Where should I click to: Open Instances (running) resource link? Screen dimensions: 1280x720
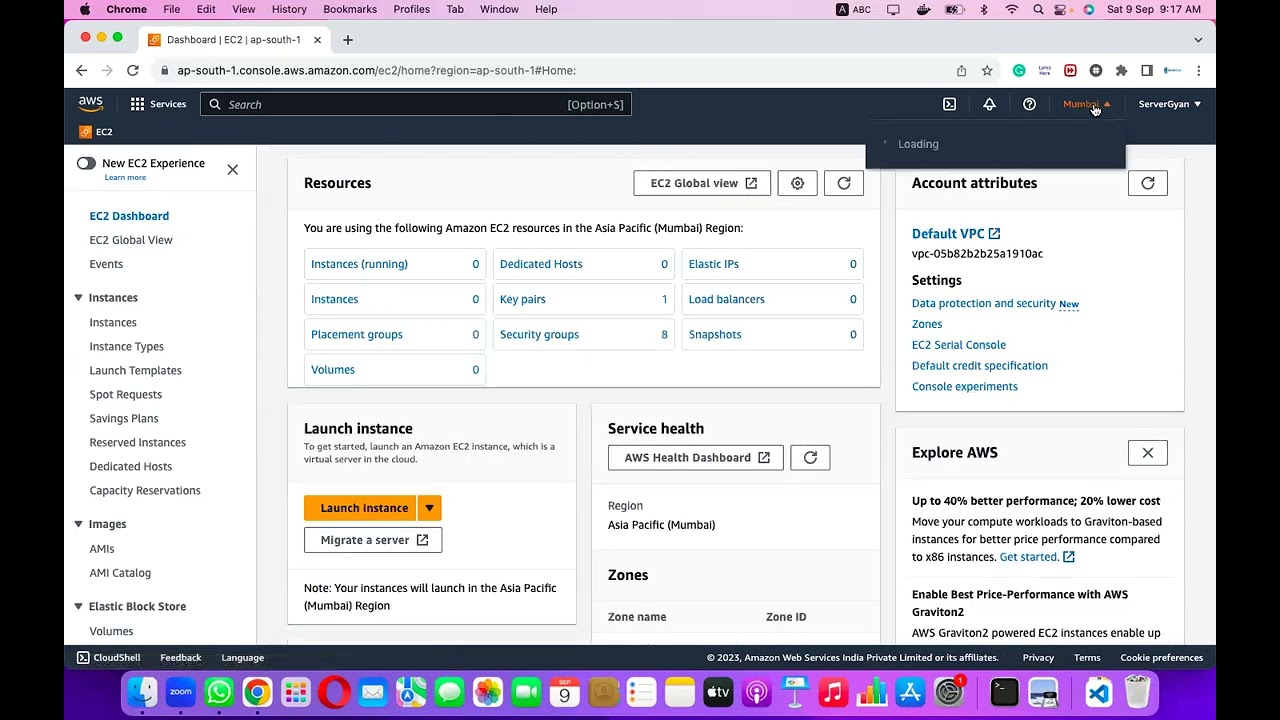pos(359,264)
